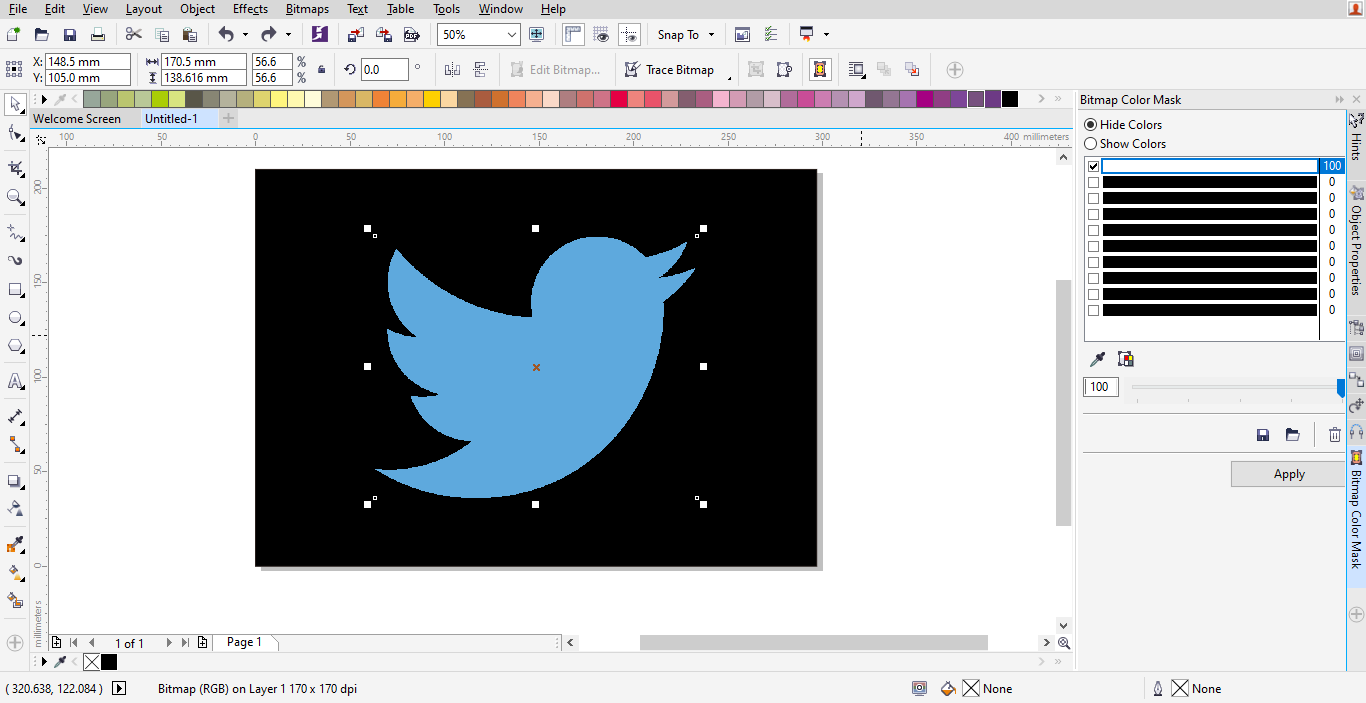Select the Zoom tool

(15, 197)
